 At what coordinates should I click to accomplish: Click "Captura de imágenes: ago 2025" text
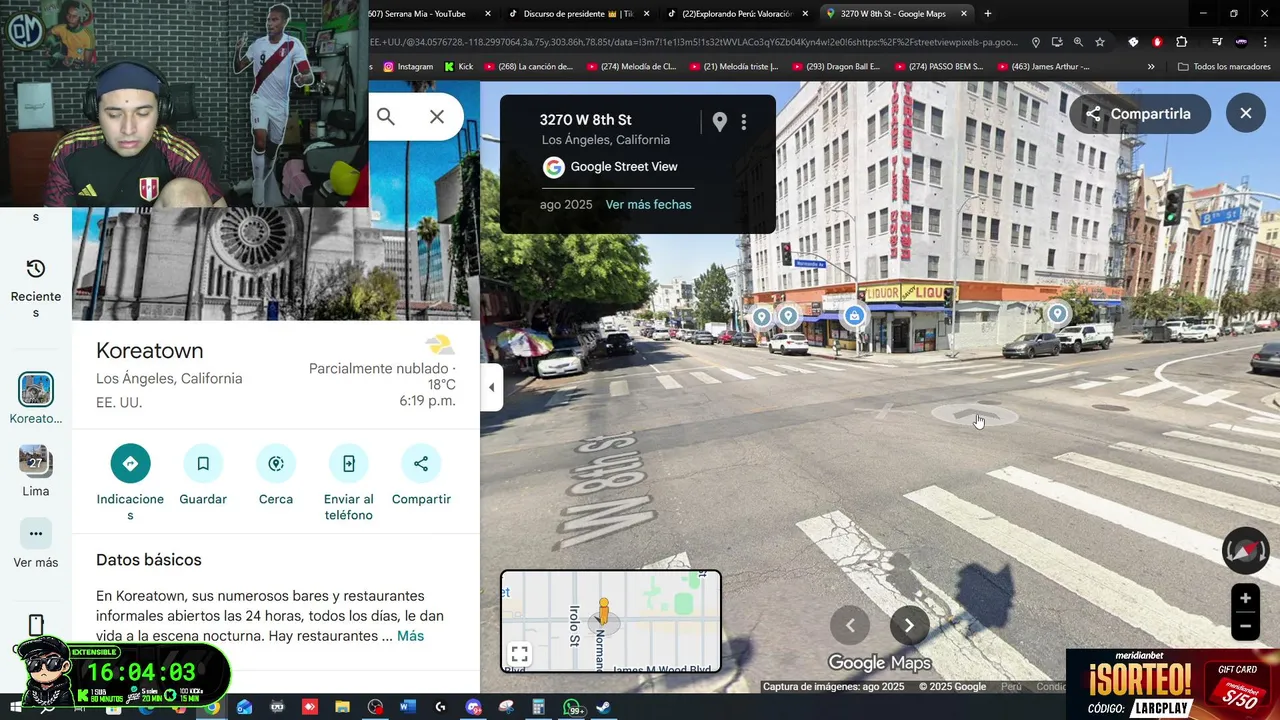(x=833, y=687)
